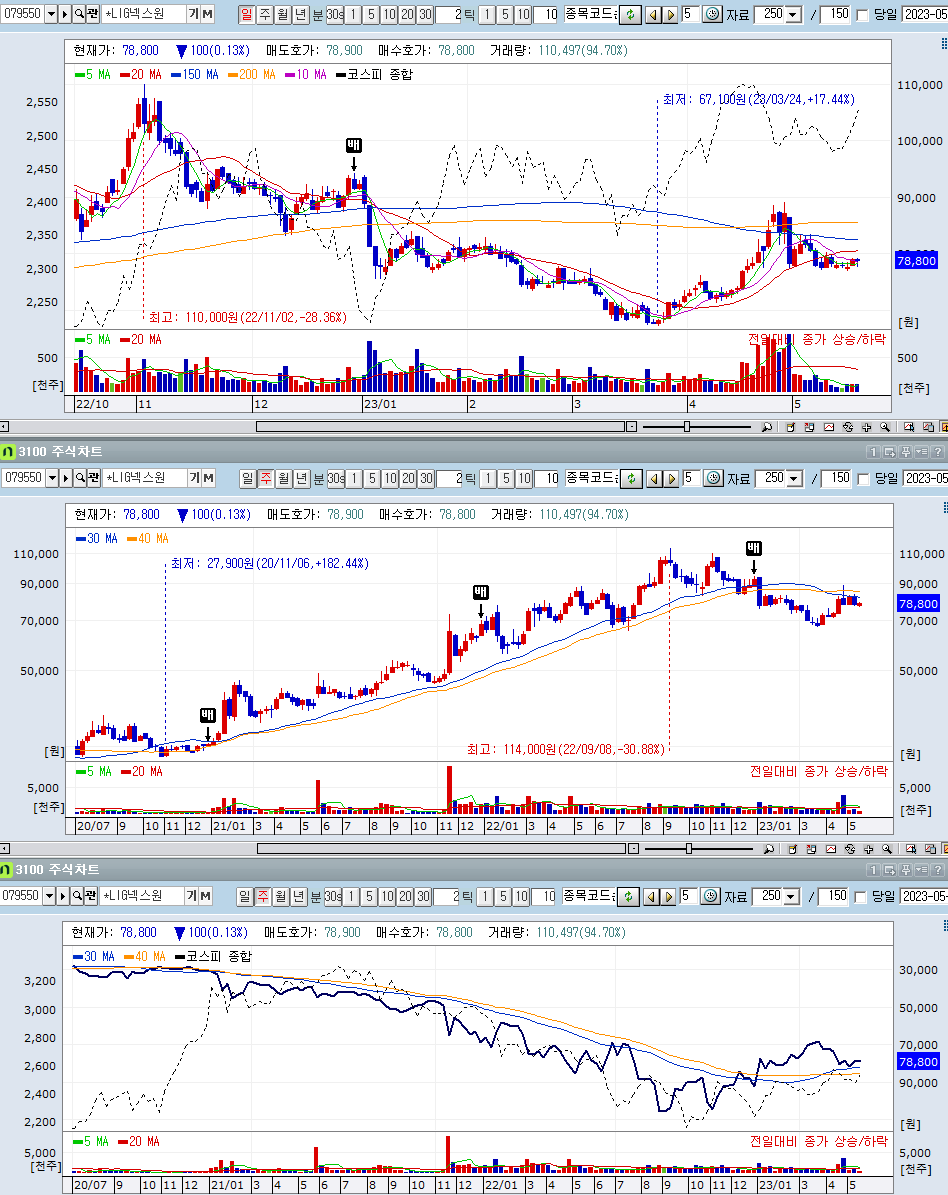Click the clock icon in middle chart toolbar
This screenshot has width=948, height=1195.
(713, 479)
